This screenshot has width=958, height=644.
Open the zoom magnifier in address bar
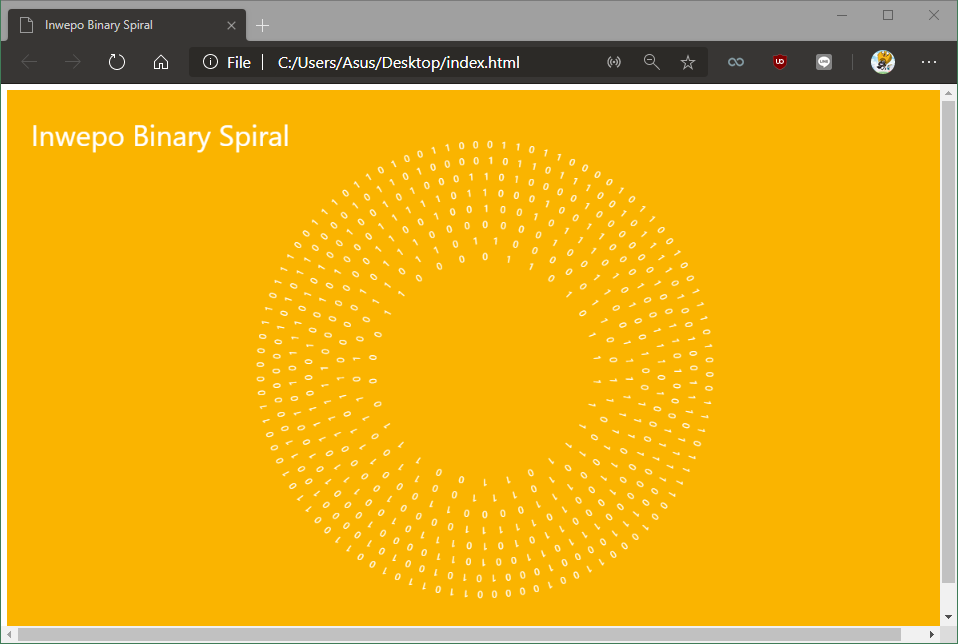tap(651, 62)
